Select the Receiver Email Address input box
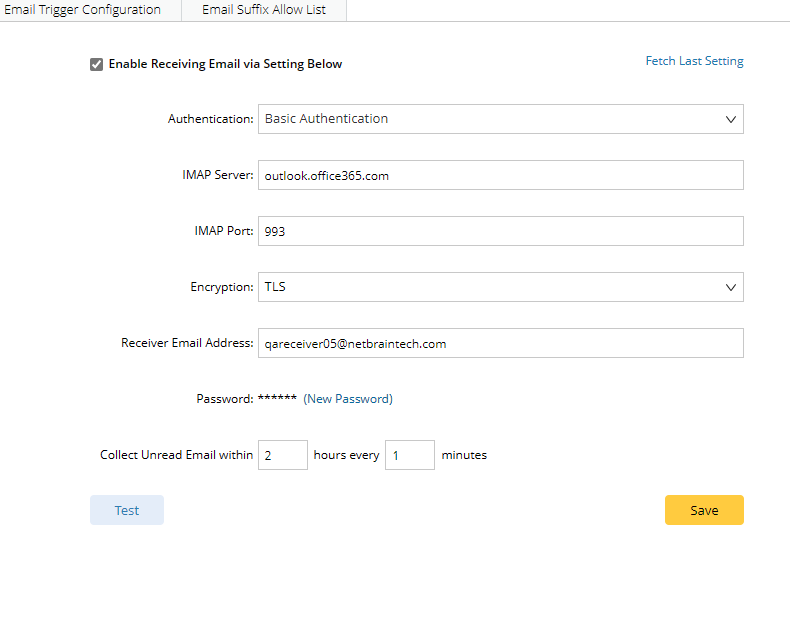Image resolution: width=790 pixels, height=624 pixels. (x=500, y=343)
